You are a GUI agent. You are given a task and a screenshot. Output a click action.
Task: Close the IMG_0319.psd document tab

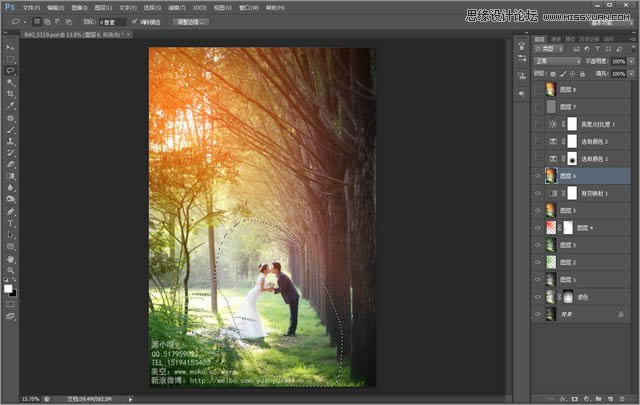coord(128,35)
